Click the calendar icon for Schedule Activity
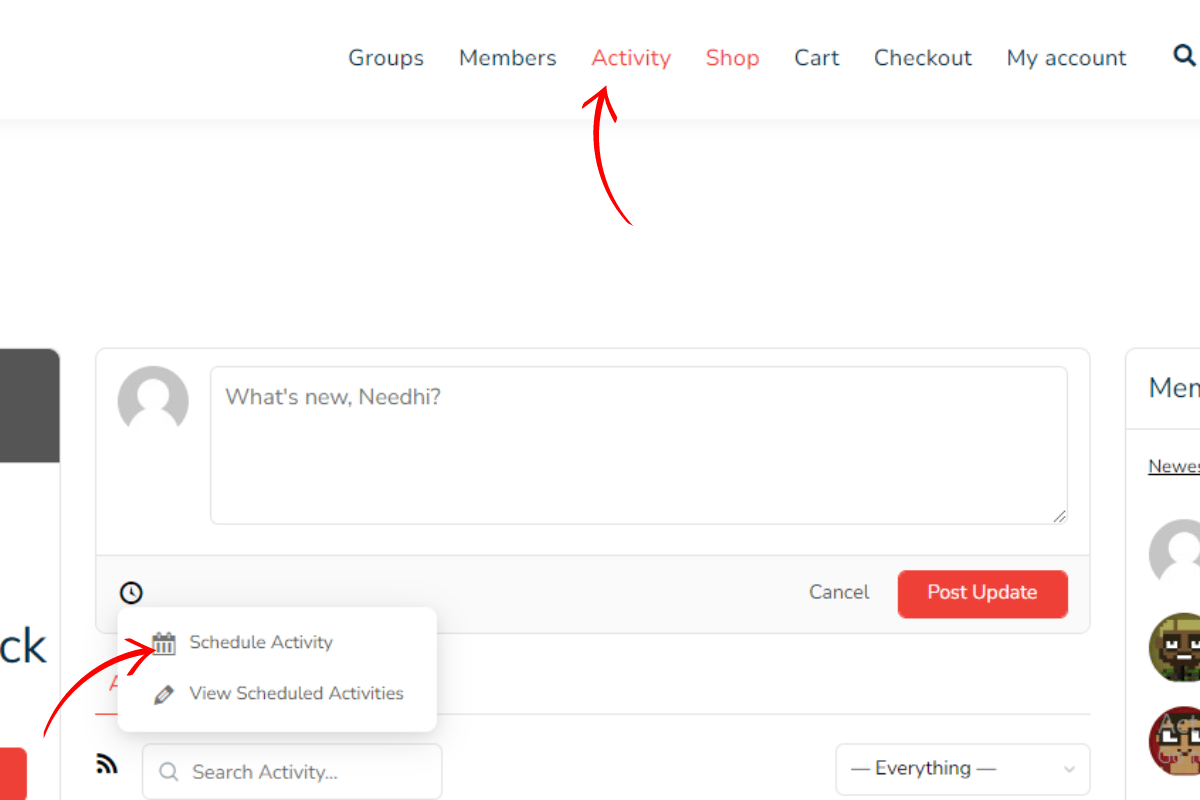 (x=164, y=643)
